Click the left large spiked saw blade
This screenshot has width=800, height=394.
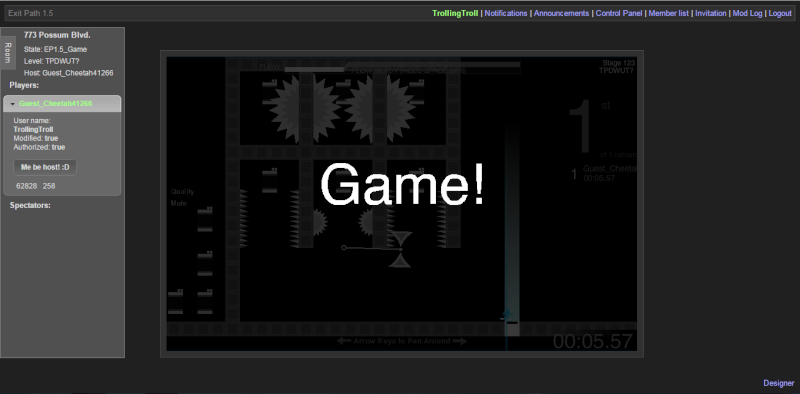click(305, 108)
